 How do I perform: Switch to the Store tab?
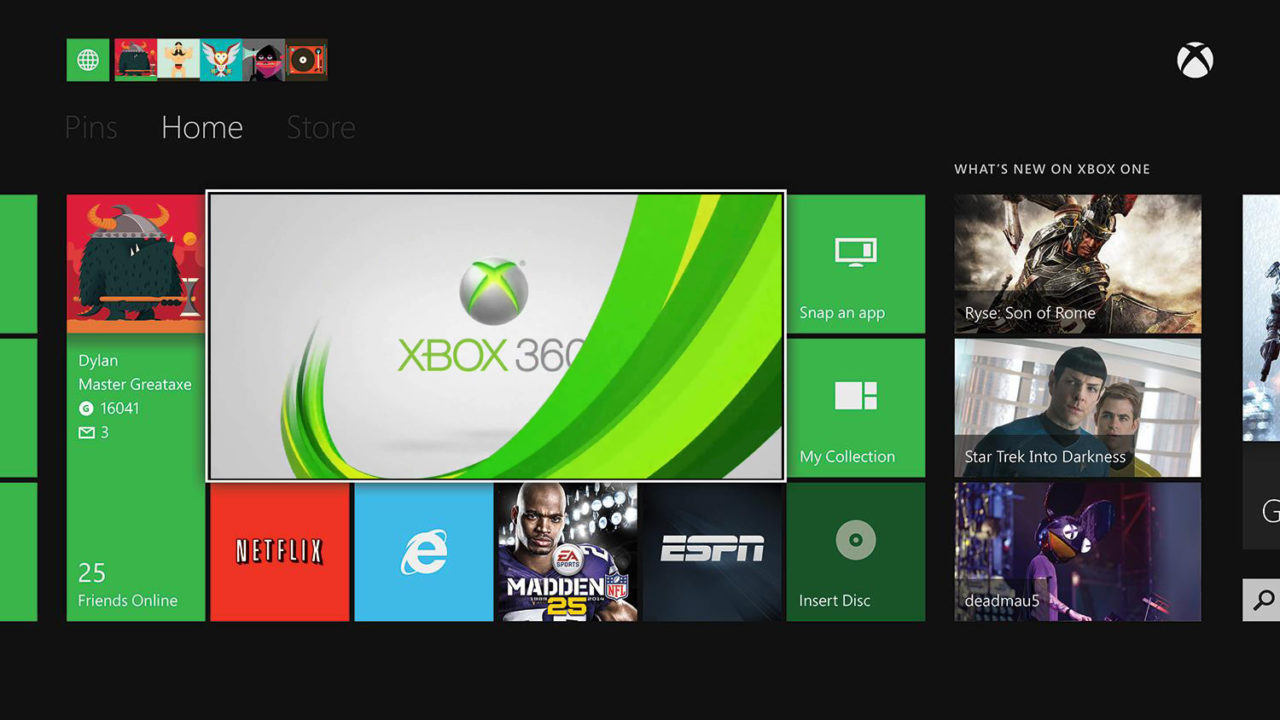(x=320, y=127)
